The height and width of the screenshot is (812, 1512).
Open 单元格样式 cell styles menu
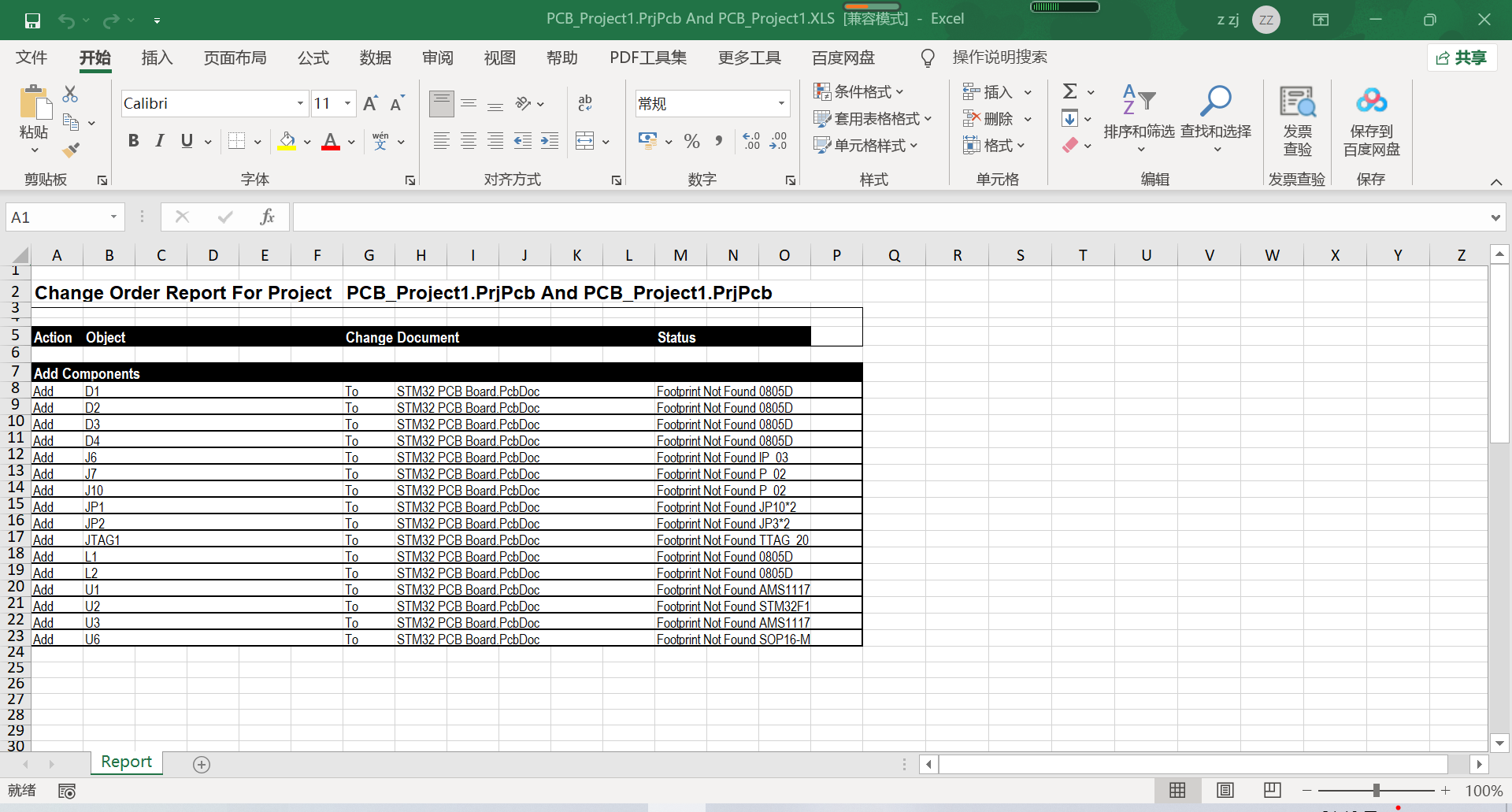point(865,146)
